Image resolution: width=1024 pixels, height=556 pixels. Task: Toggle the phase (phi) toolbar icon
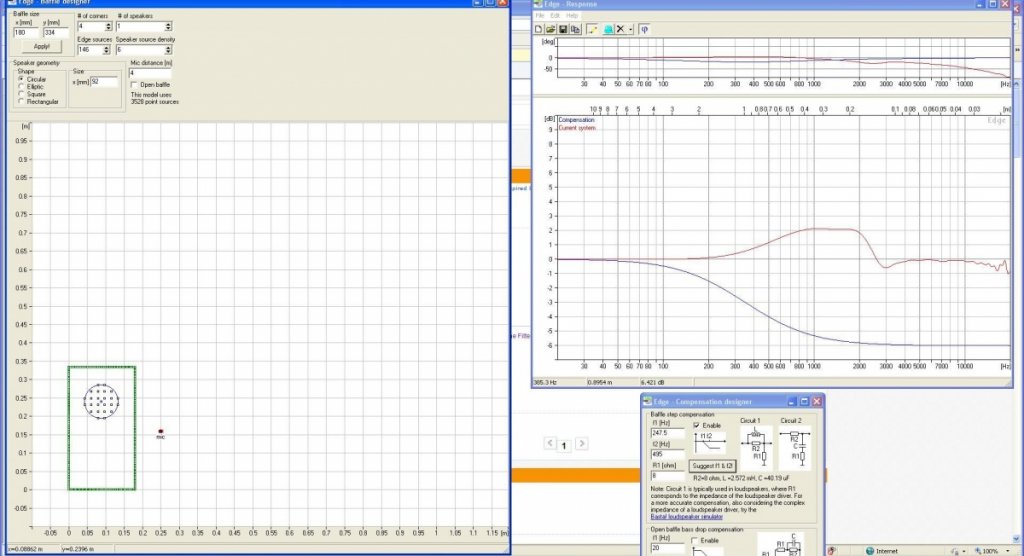pos(644,29)
